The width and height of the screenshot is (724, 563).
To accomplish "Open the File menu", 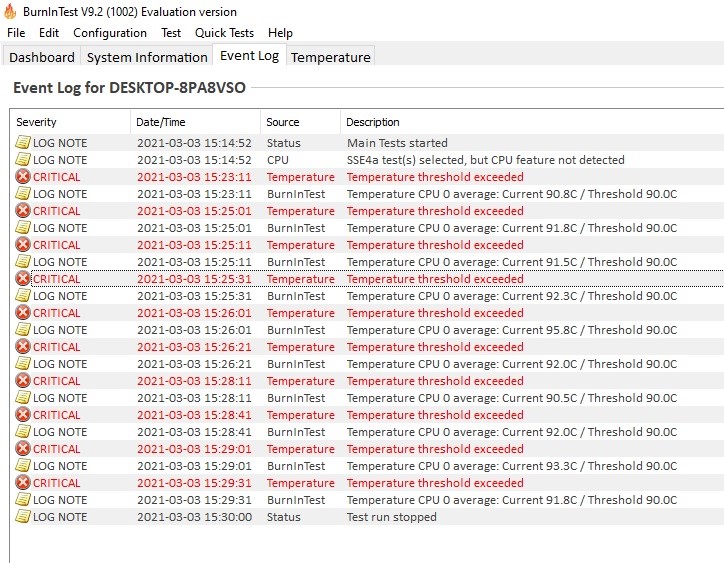I will 16,33.
